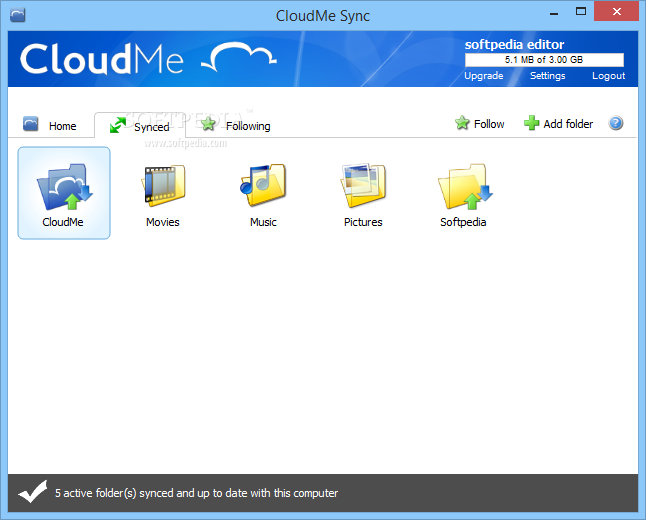Maximize the CloudMe Sync window
The width and height of the screenshot is (646, 520).
click(x=581, y=12)
